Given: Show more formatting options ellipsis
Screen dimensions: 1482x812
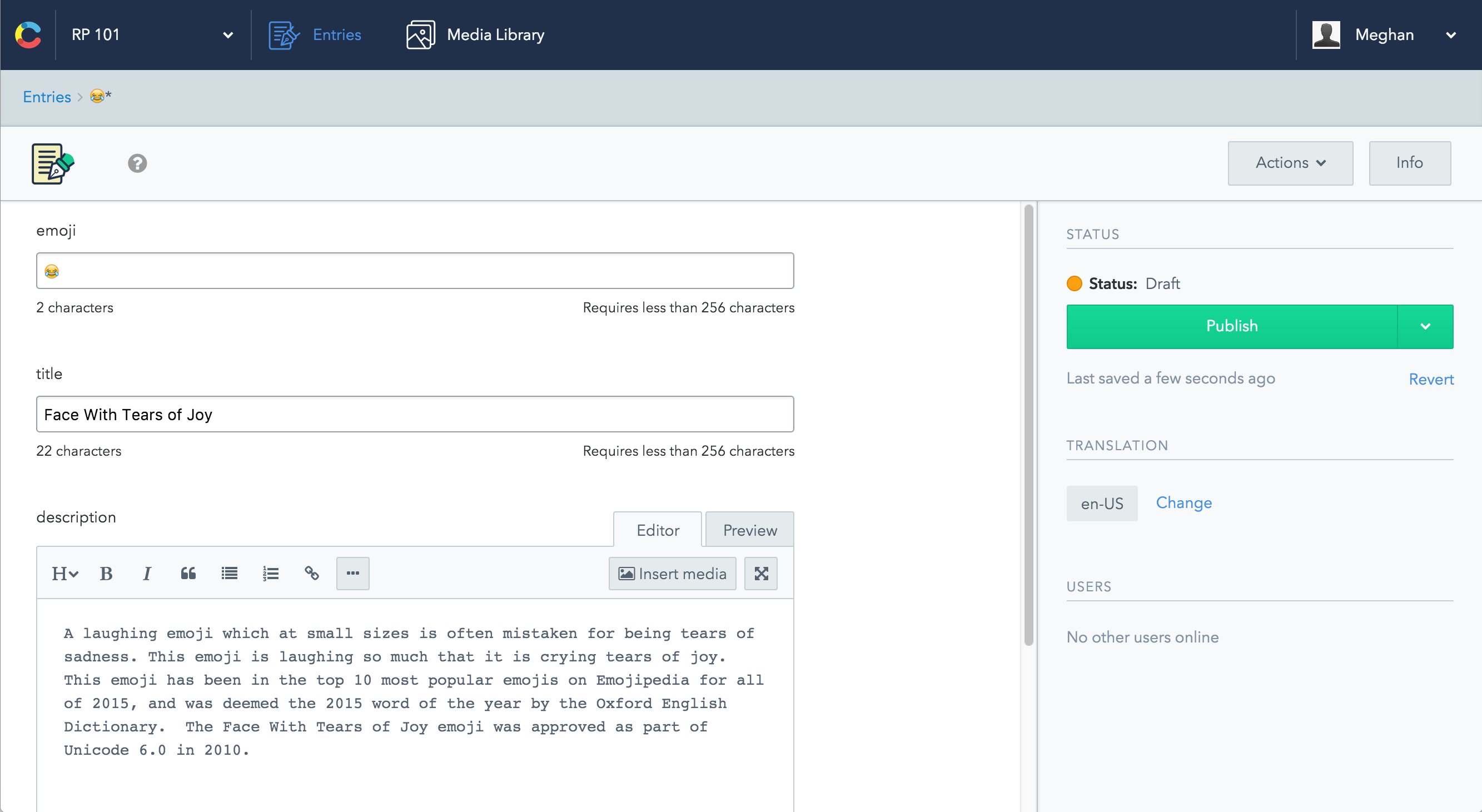Looking at the screenshot, I should coord(352,574).
